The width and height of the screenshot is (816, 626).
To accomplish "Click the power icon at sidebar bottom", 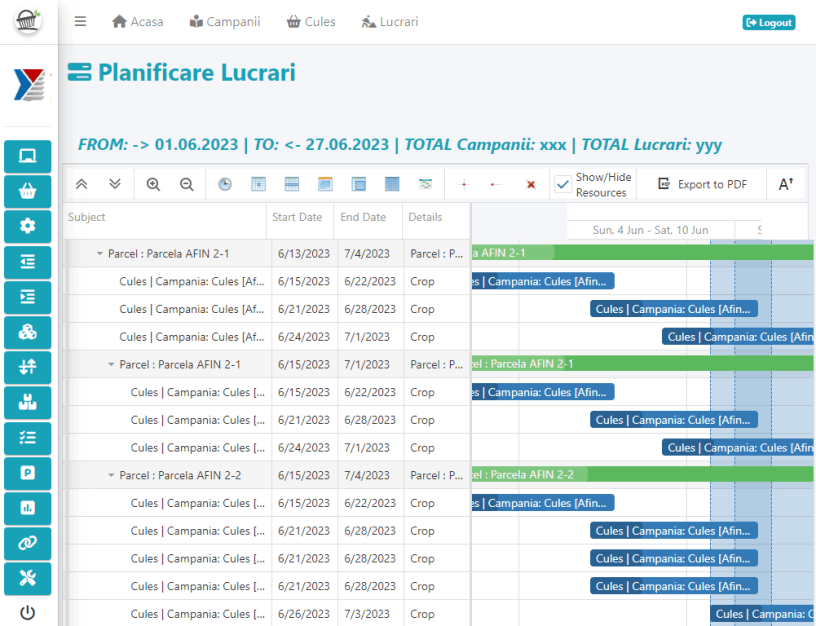I will pyautogui.click(x=28, y=612).
